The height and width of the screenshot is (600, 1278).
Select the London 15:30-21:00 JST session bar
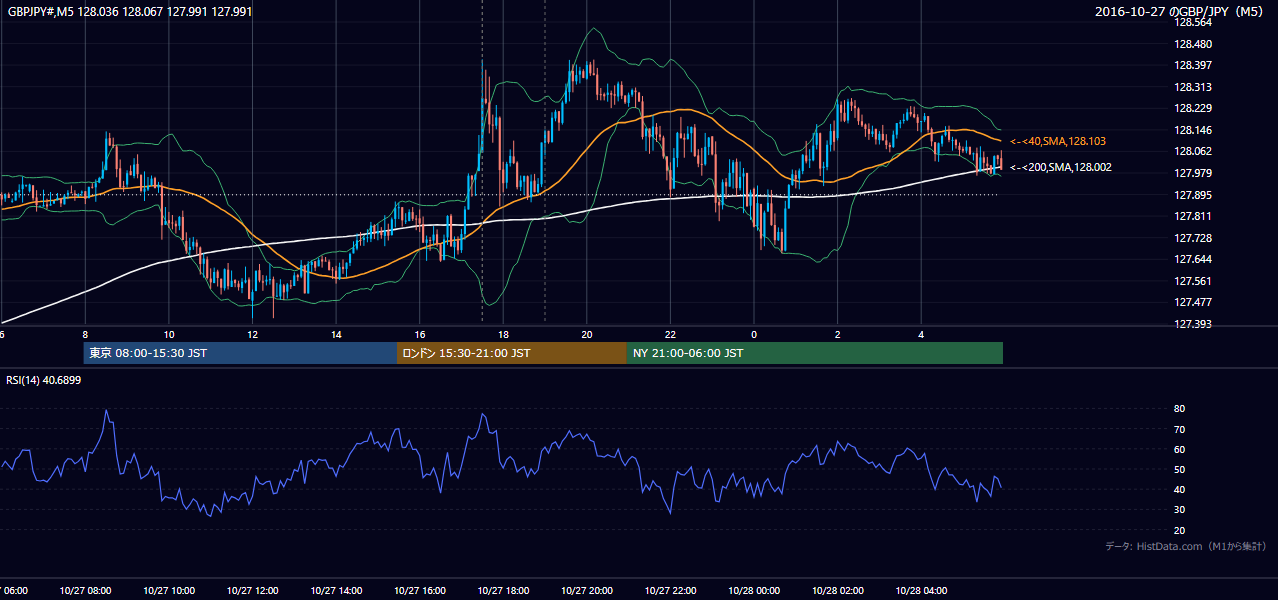[512, 353]
